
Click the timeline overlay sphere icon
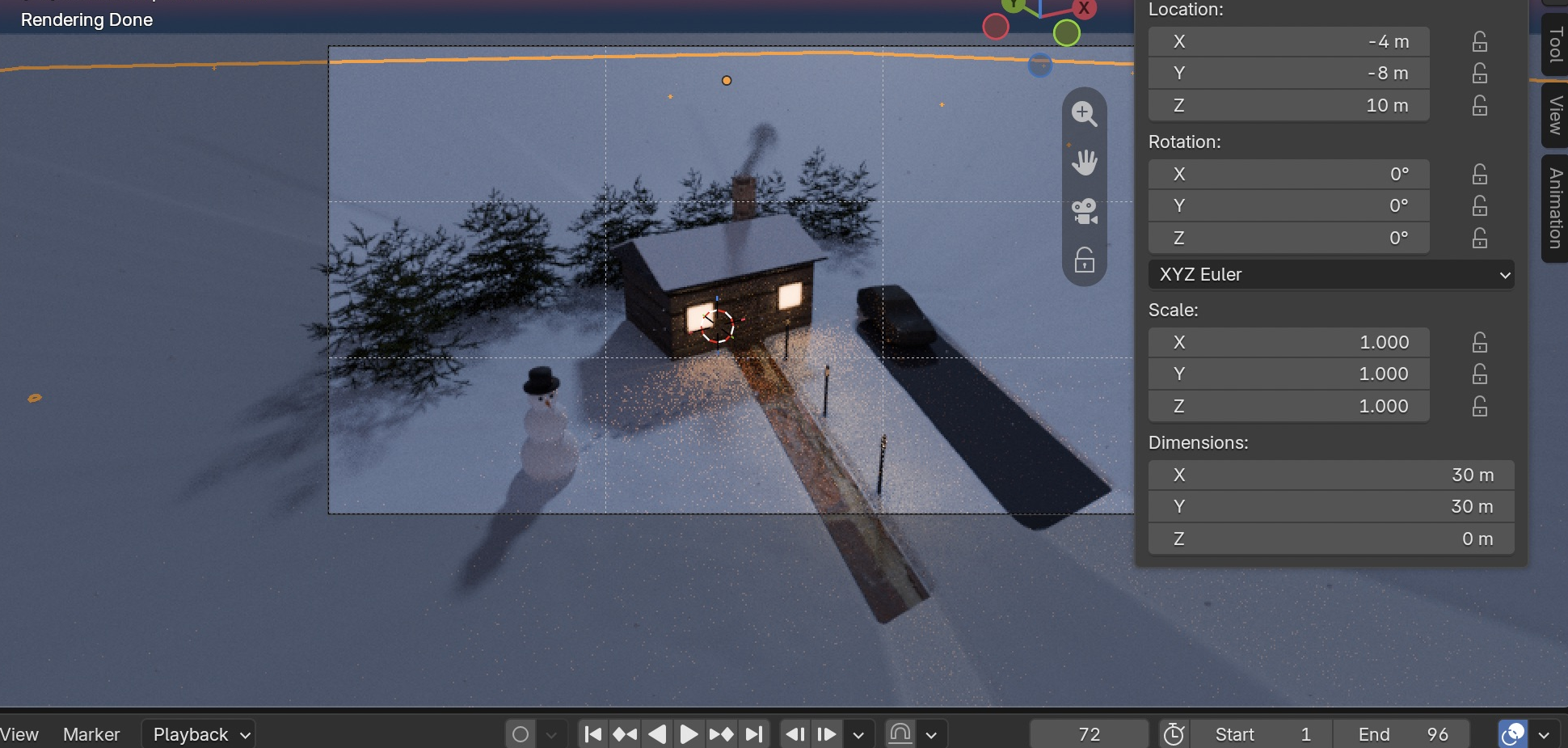[1512, 734]
